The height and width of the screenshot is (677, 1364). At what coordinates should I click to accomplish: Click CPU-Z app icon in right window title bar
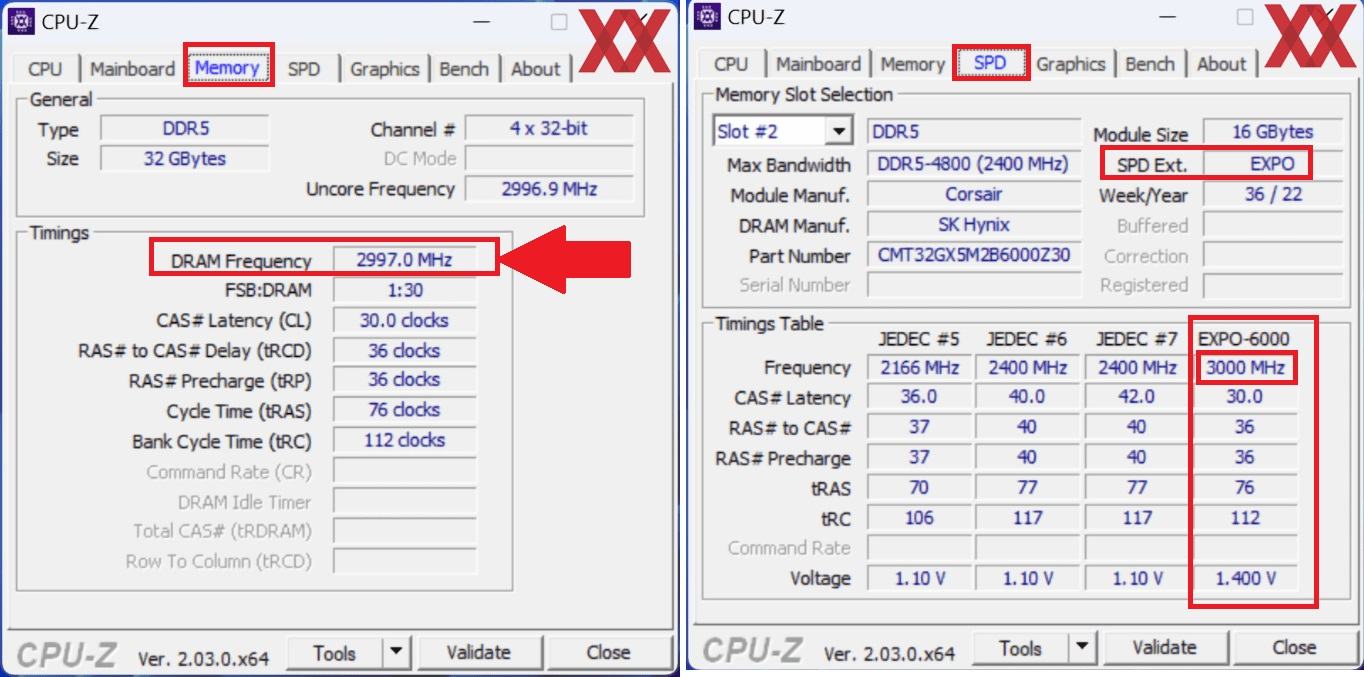tap(708, 16)
